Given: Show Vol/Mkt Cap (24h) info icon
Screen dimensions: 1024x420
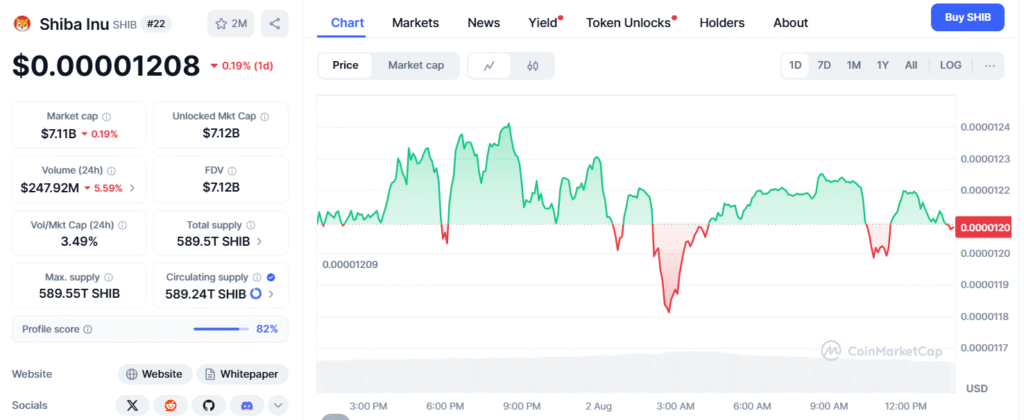Looking at the screenshot, I should (x=122, y=225).
